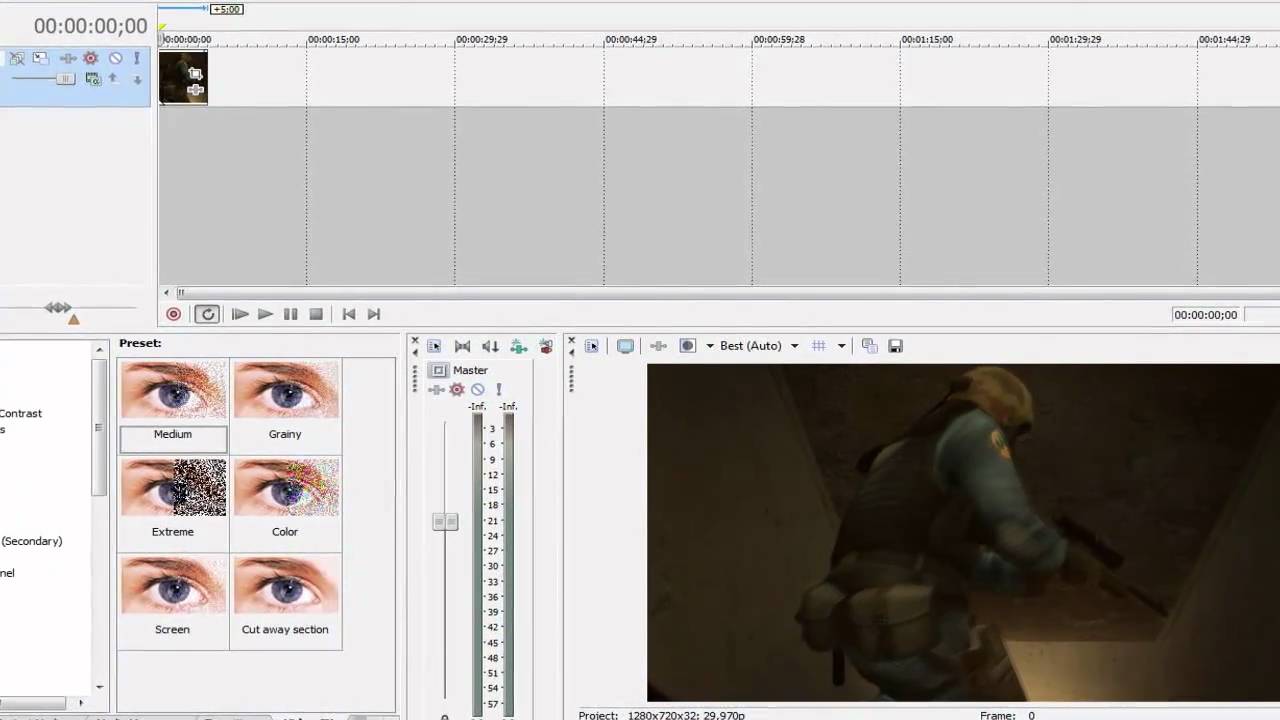1280x720 pixels.
Task: Open Video Output FX in preview toolbar
Action: tap(658, 346)
